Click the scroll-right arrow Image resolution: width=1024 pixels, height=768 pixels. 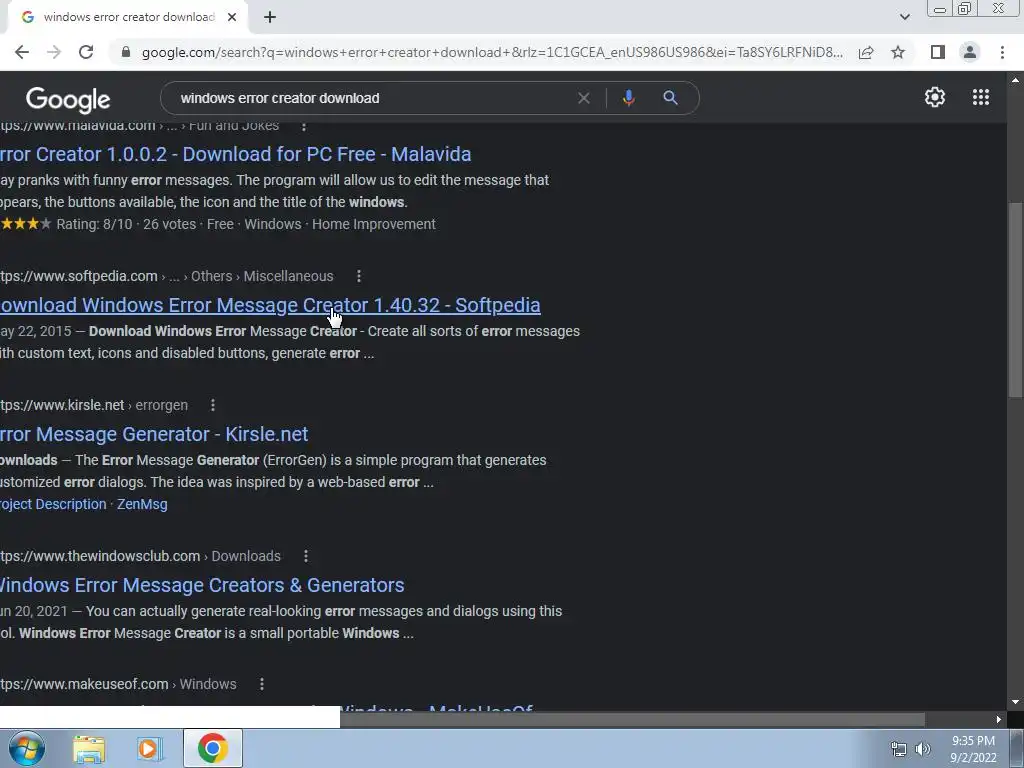point(999,719)
